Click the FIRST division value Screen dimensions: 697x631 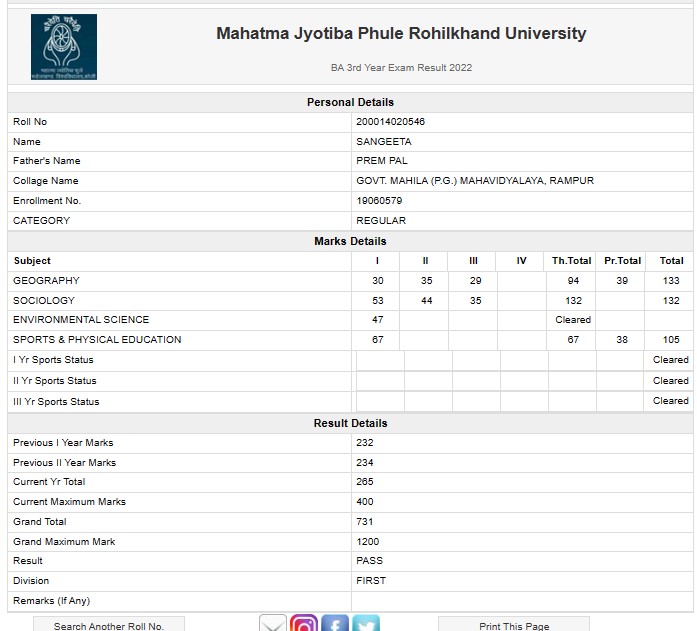(x=371, y=581)
